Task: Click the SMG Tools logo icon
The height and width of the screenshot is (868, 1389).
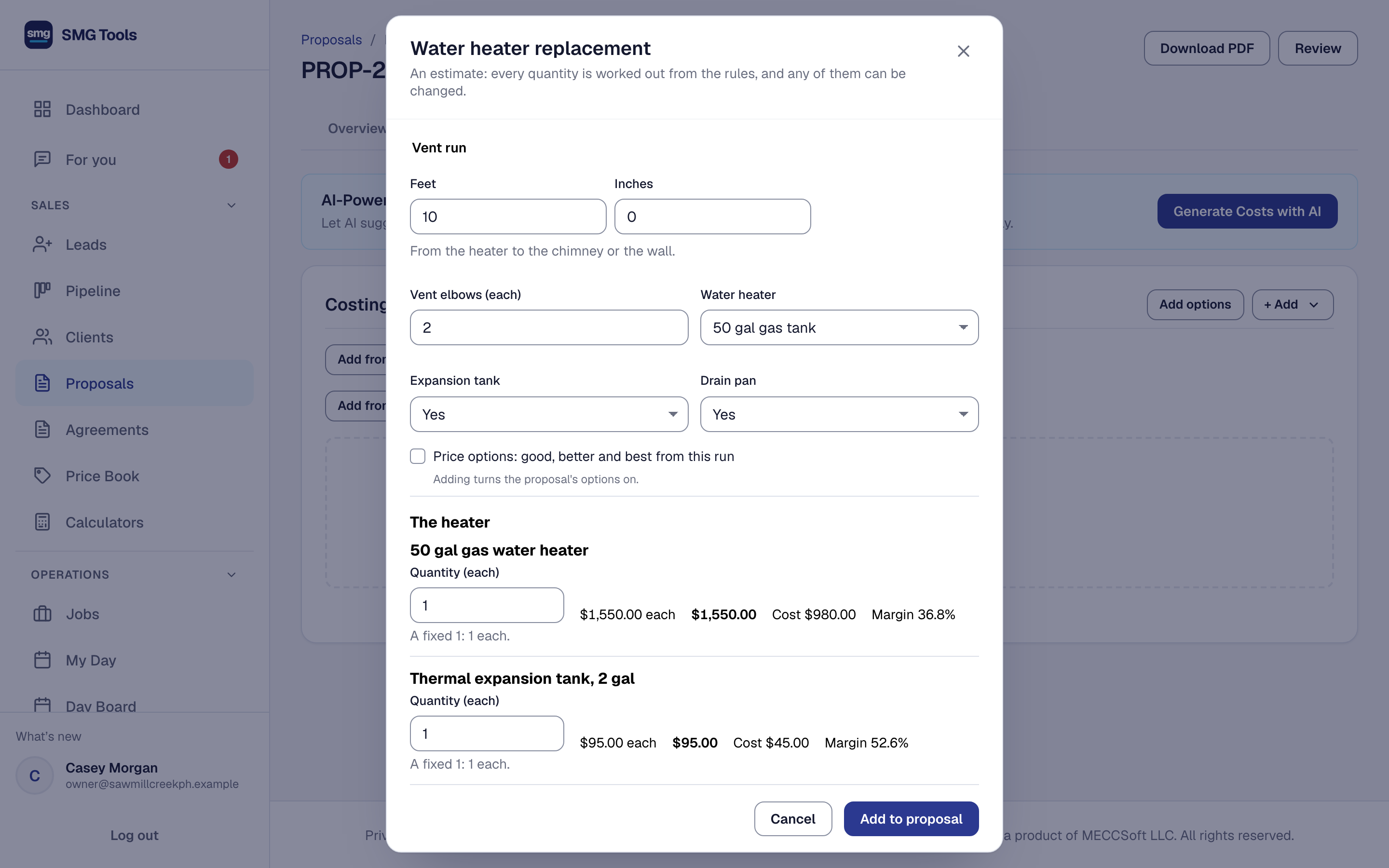Action: 39,34
